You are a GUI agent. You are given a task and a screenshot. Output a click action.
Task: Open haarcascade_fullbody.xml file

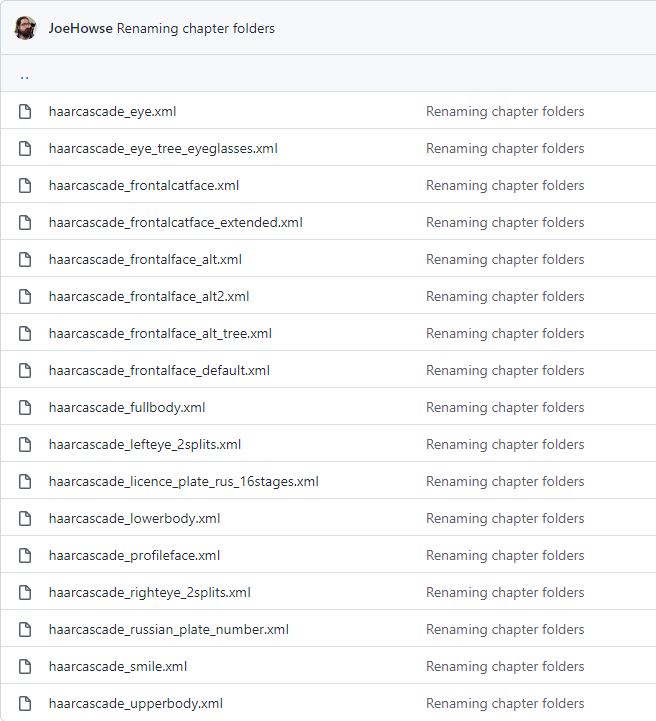tap(127, 407)
